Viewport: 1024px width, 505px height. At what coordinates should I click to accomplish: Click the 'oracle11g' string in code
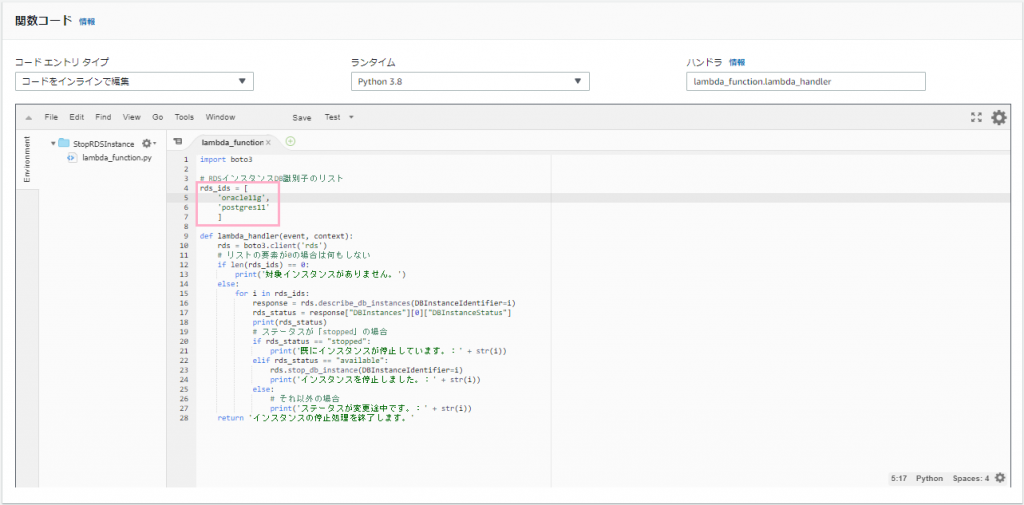coord(244,197)
